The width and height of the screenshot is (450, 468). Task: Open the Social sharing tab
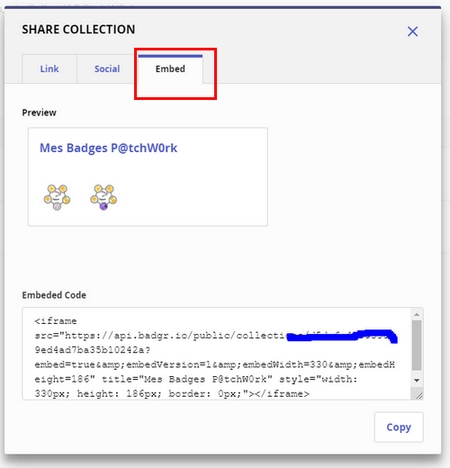pos(107,69)
